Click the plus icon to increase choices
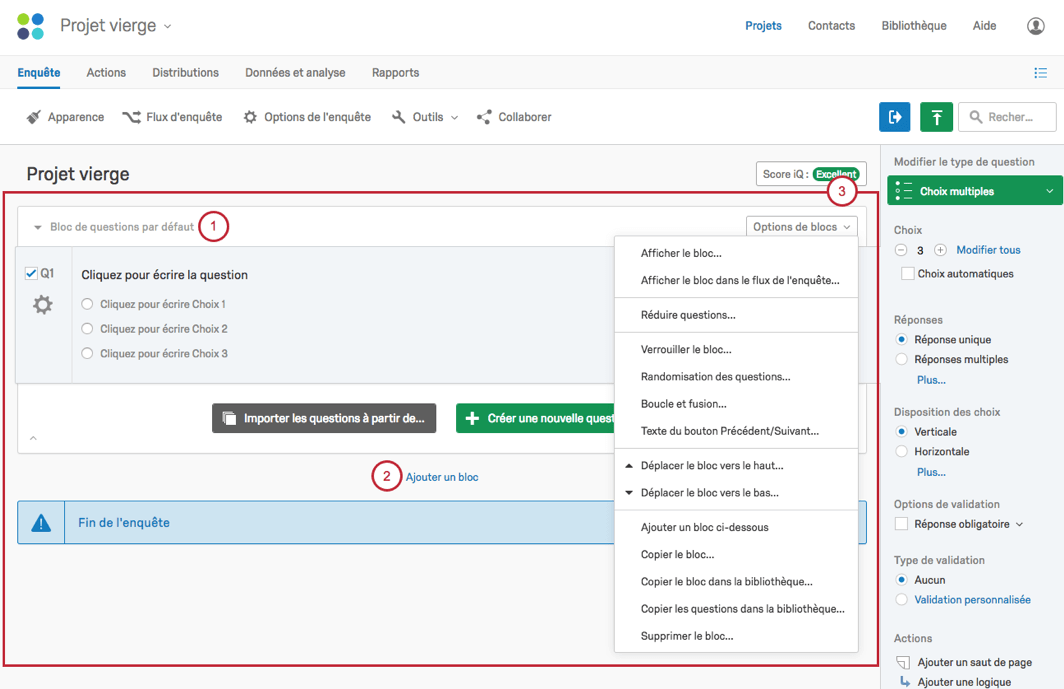Viewport: 1064px width, 689px height. tap(940, 250)
